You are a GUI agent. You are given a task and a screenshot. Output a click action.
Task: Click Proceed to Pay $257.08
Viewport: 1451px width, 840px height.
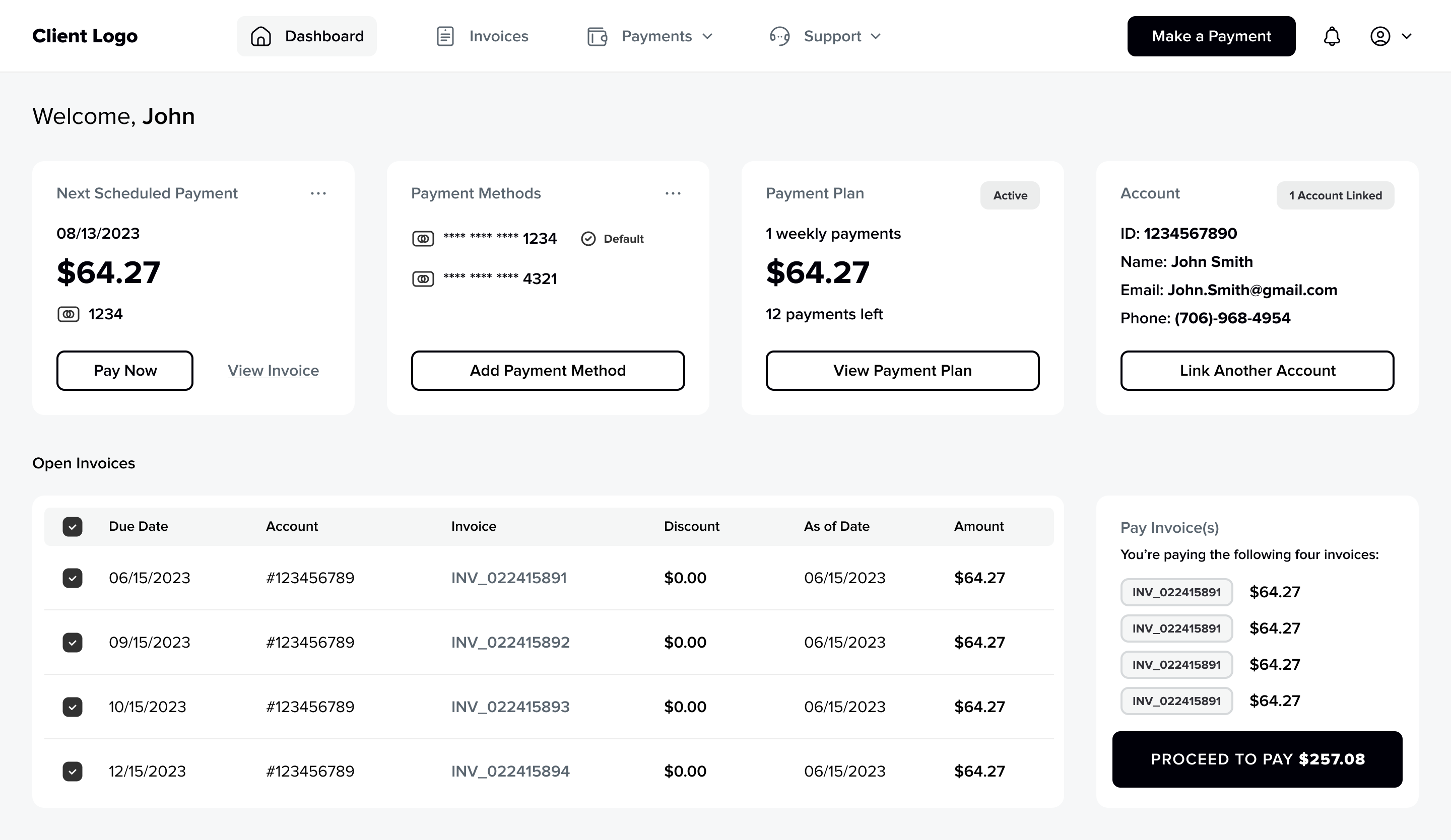tap(1257, 759)
